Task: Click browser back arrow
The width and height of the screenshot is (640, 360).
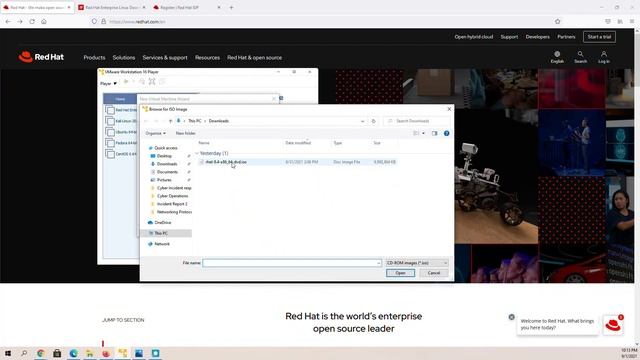Action: click(8, 22)
